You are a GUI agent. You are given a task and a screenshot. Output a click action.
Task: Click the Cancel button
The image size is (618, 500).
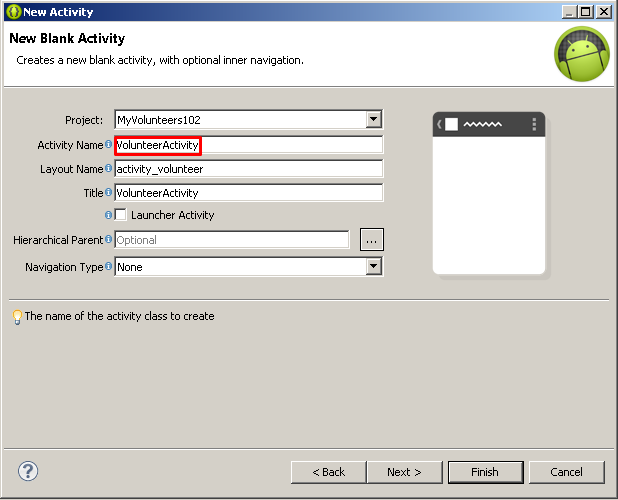coord(566,472)
